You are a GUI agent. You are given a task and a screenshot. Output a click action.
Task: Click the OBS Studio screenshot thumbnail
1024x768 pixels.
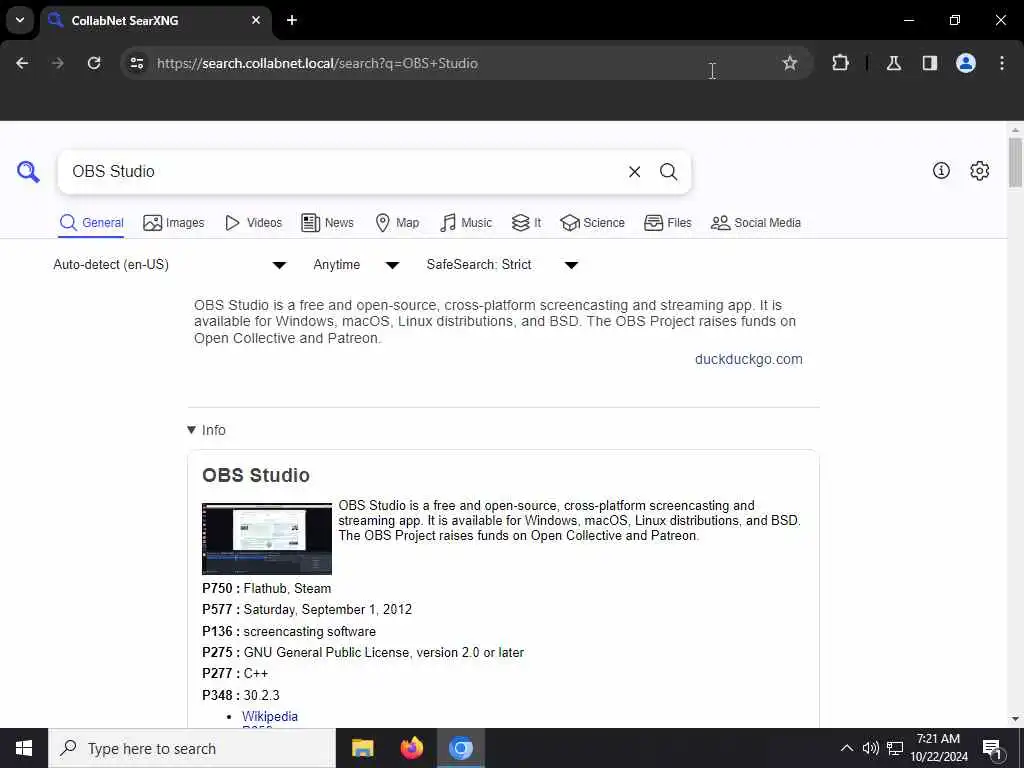[x=266, y=539]
